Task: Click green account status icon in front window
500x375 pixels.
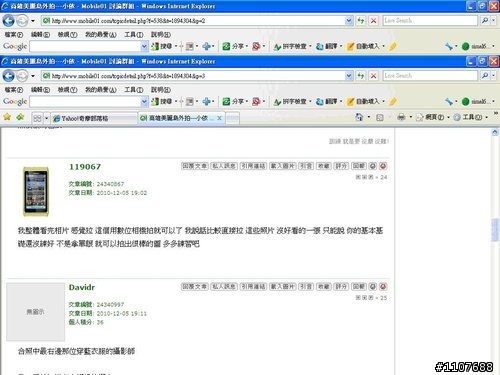Action: [465, 101]
